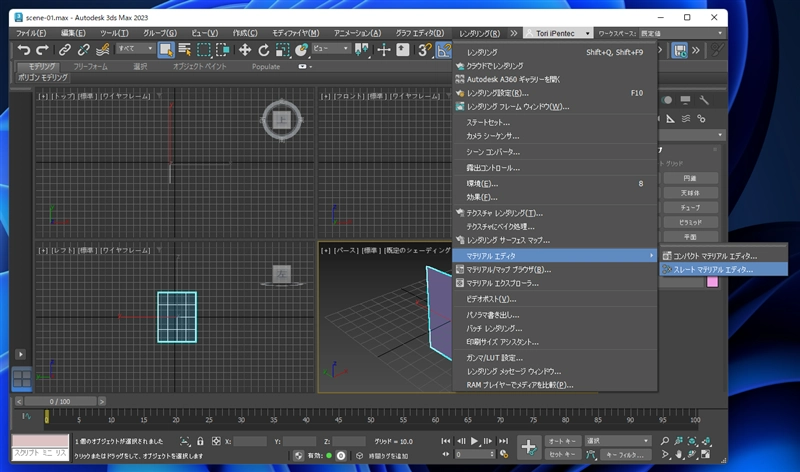800x472 pixels.
Task: Open the 選択 key filter dropdown
Action: pyautogui.click(x=618, y=441)
